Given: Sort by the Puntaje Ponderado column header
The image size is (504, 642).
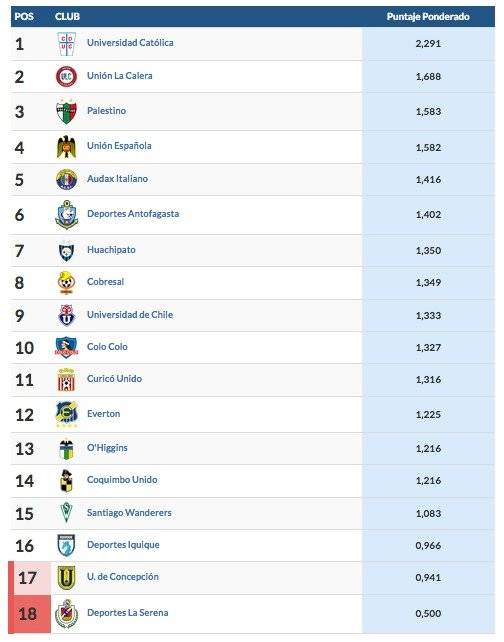Looking at the screenshot, I should (x=428, y=17).
